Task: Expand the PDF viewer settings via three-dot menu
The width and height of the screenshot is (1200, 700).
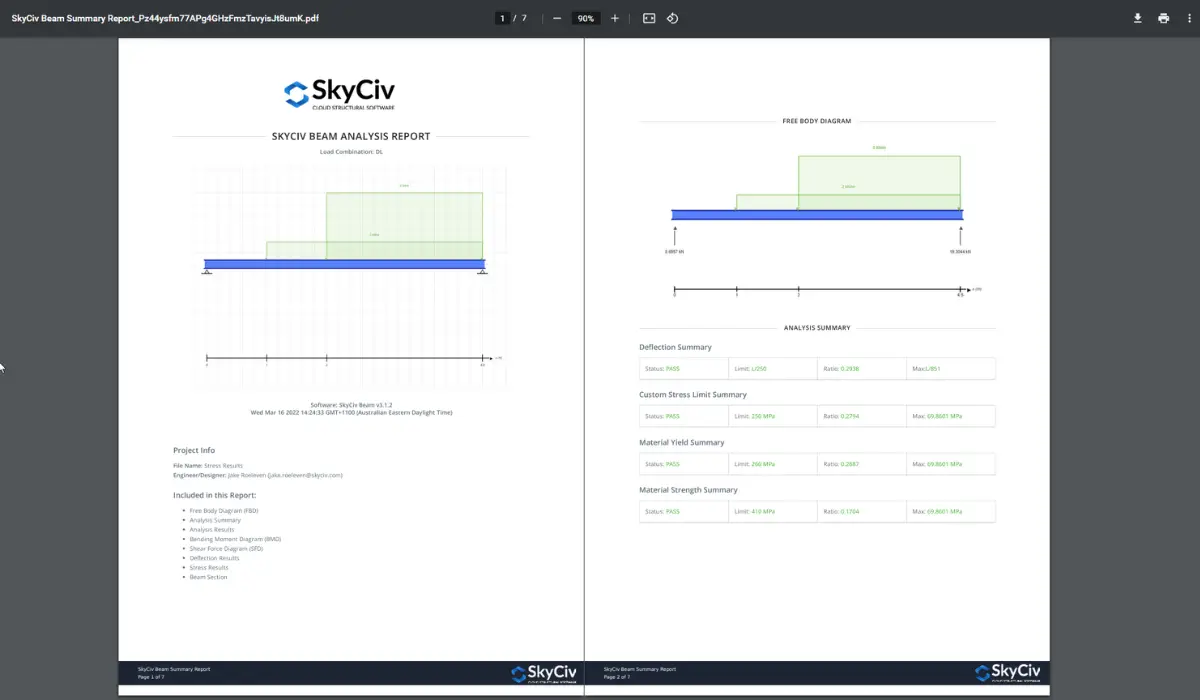Action: pos(1189,17)
